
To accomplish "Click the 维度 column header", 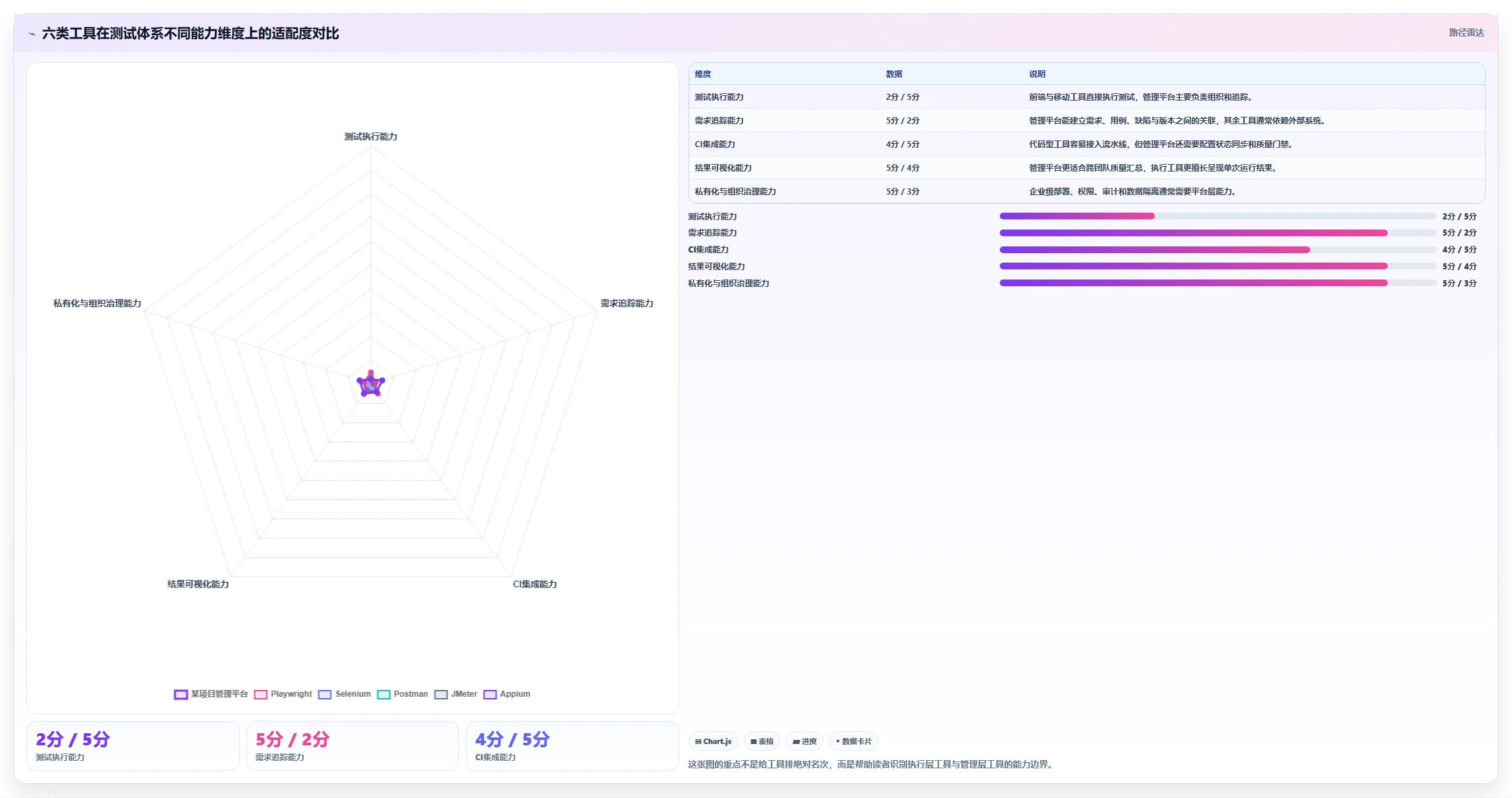I will [x=703, y=74].
